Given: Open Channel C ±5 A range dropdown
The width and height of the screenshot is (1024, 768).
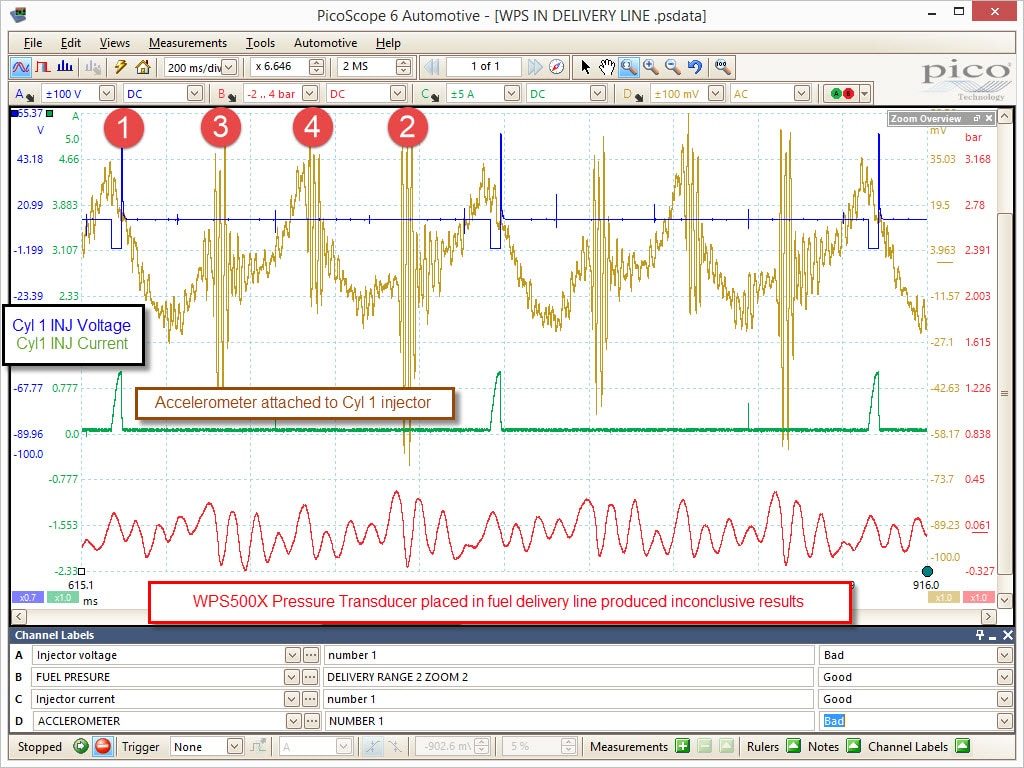Looking at the screenshot, I should [513, 94].
